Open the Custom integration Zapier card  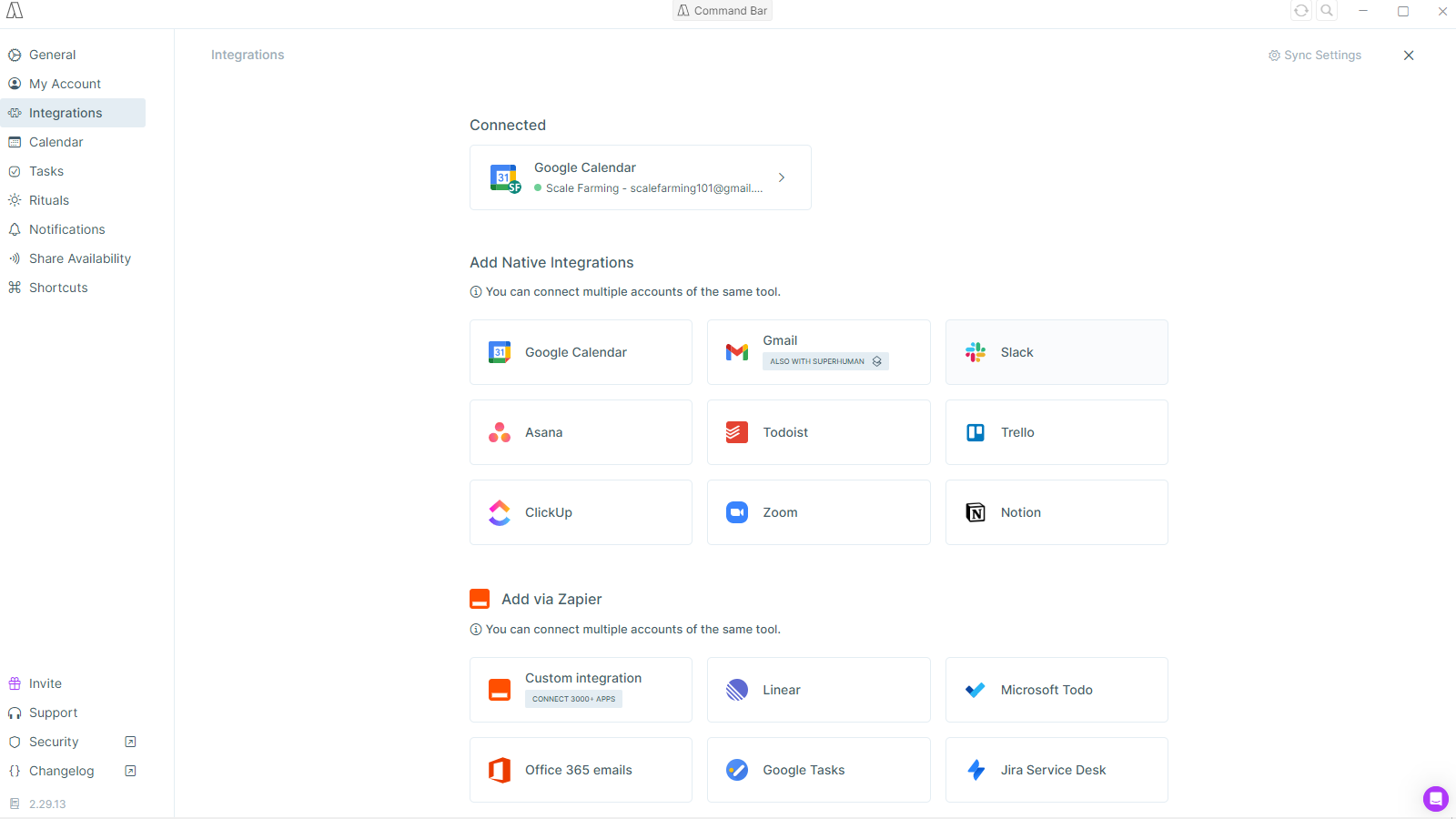pos(581,690)
